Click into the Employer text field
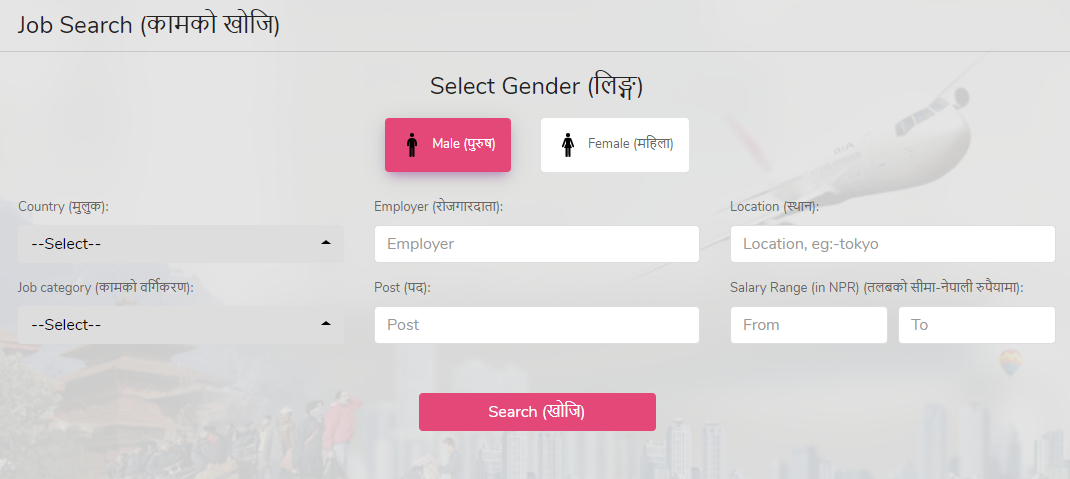1070x479 pixels. coord(536,243)
